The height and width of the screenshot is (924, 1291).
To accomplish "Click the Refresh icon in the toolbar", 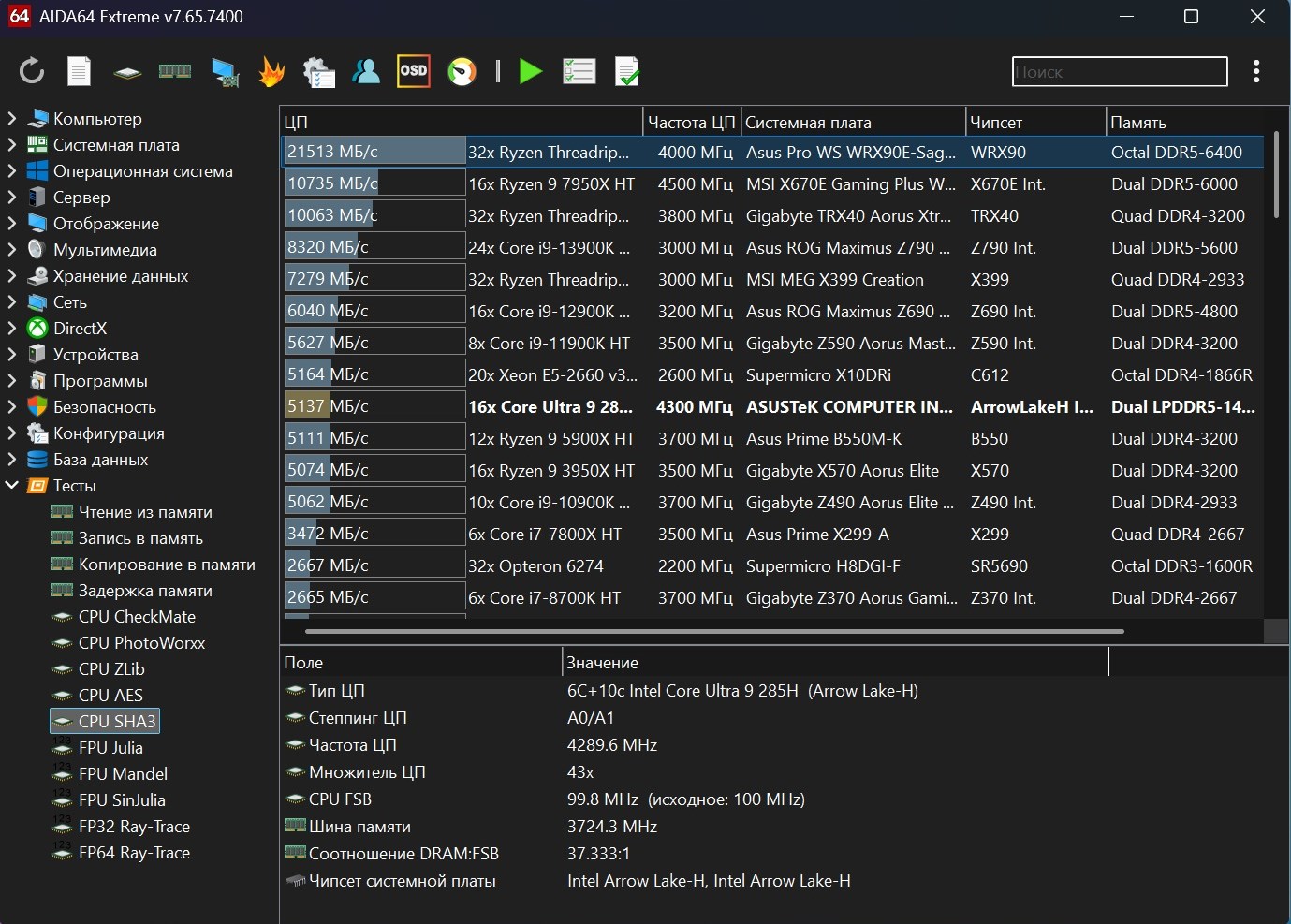I will coord(32,71).
